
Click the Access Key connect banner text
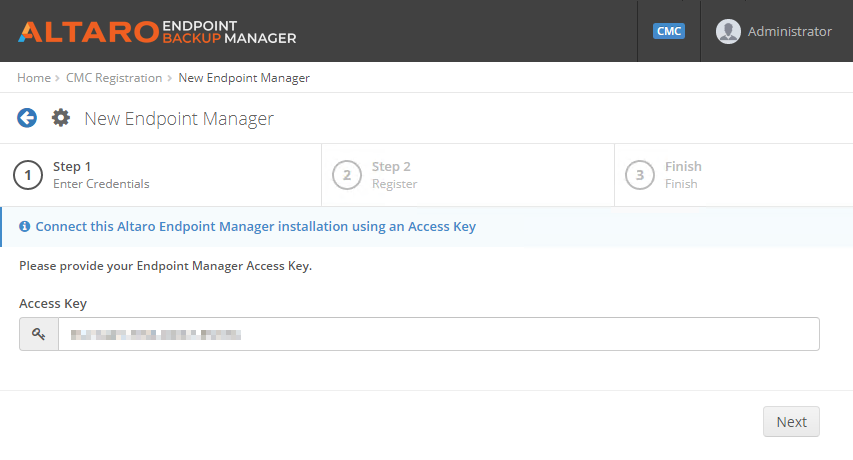click(x=256, y=226)
